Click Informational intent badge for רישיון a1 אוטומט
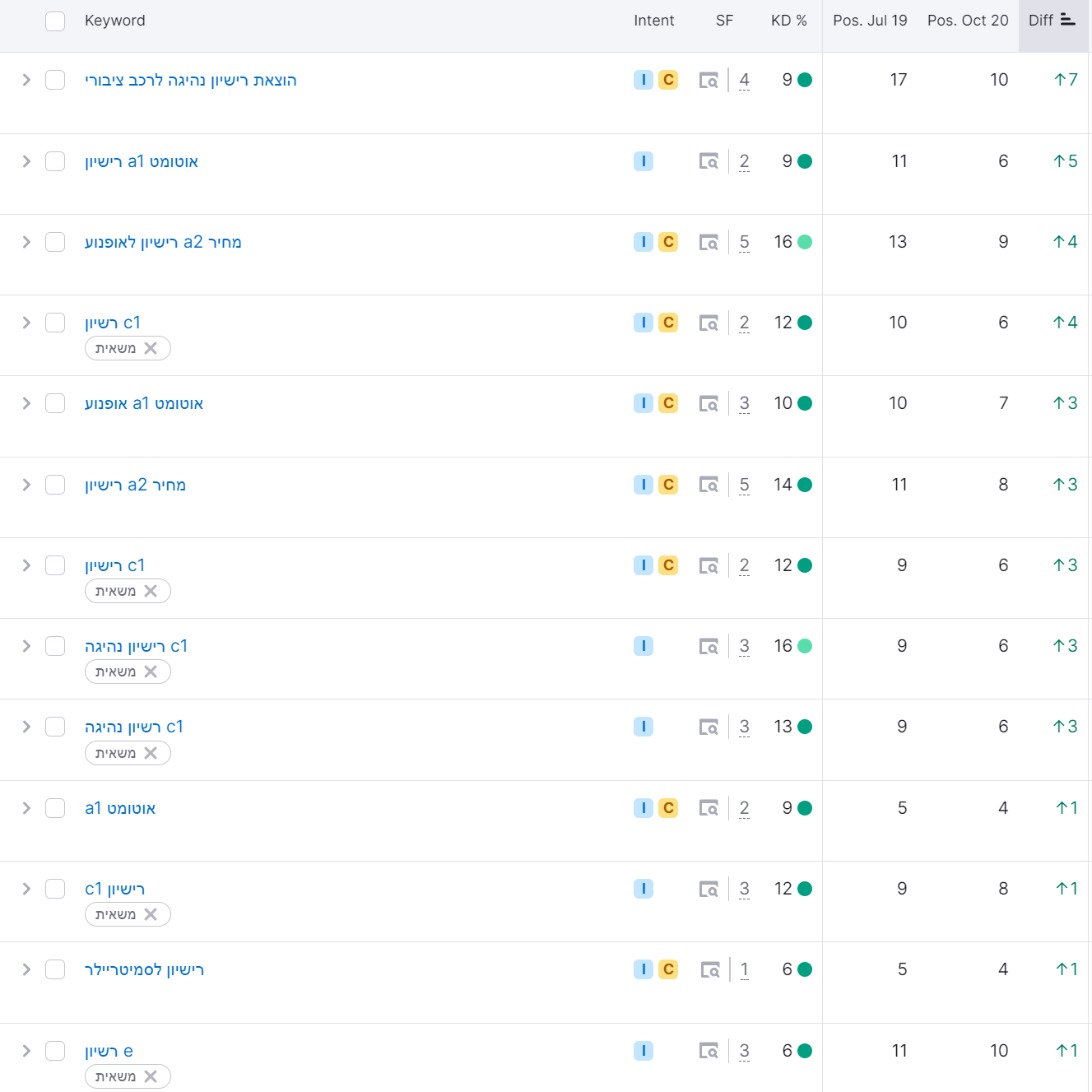Viewport: 1092px width, 1092px height. click(644, 161)
